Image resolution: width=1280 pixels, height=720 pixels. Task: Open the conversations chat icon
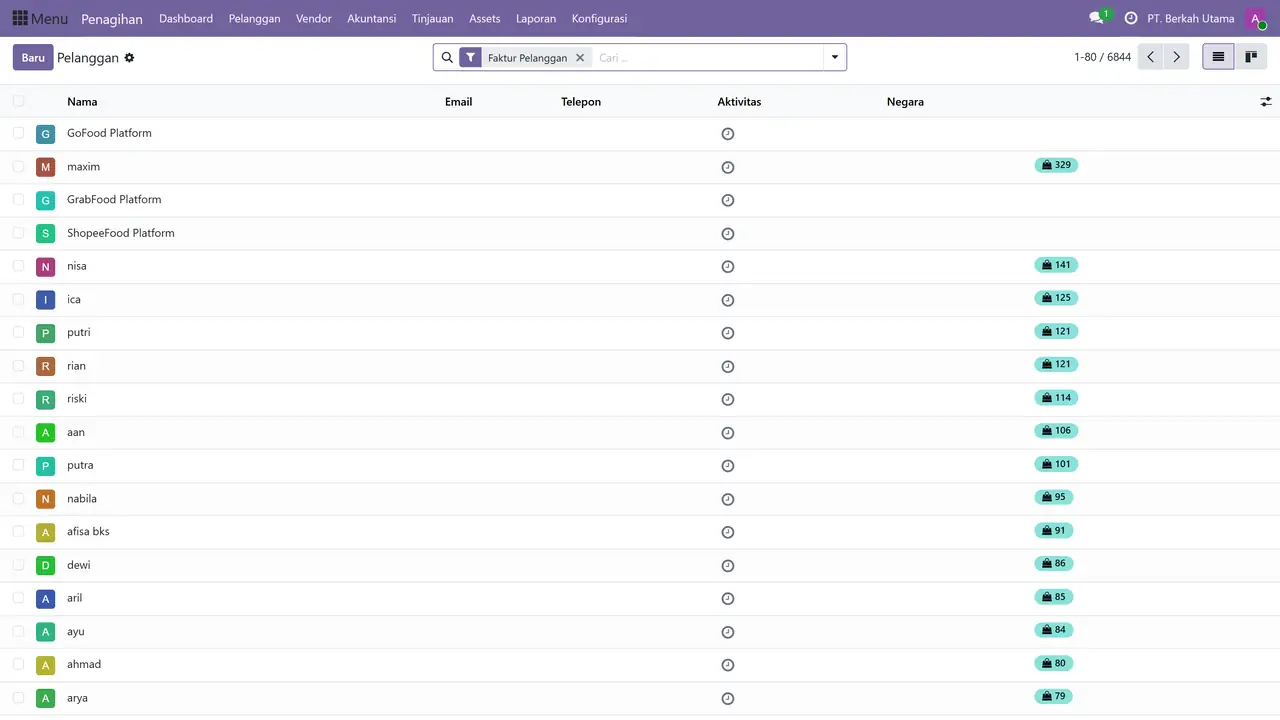pos(1099,18)
